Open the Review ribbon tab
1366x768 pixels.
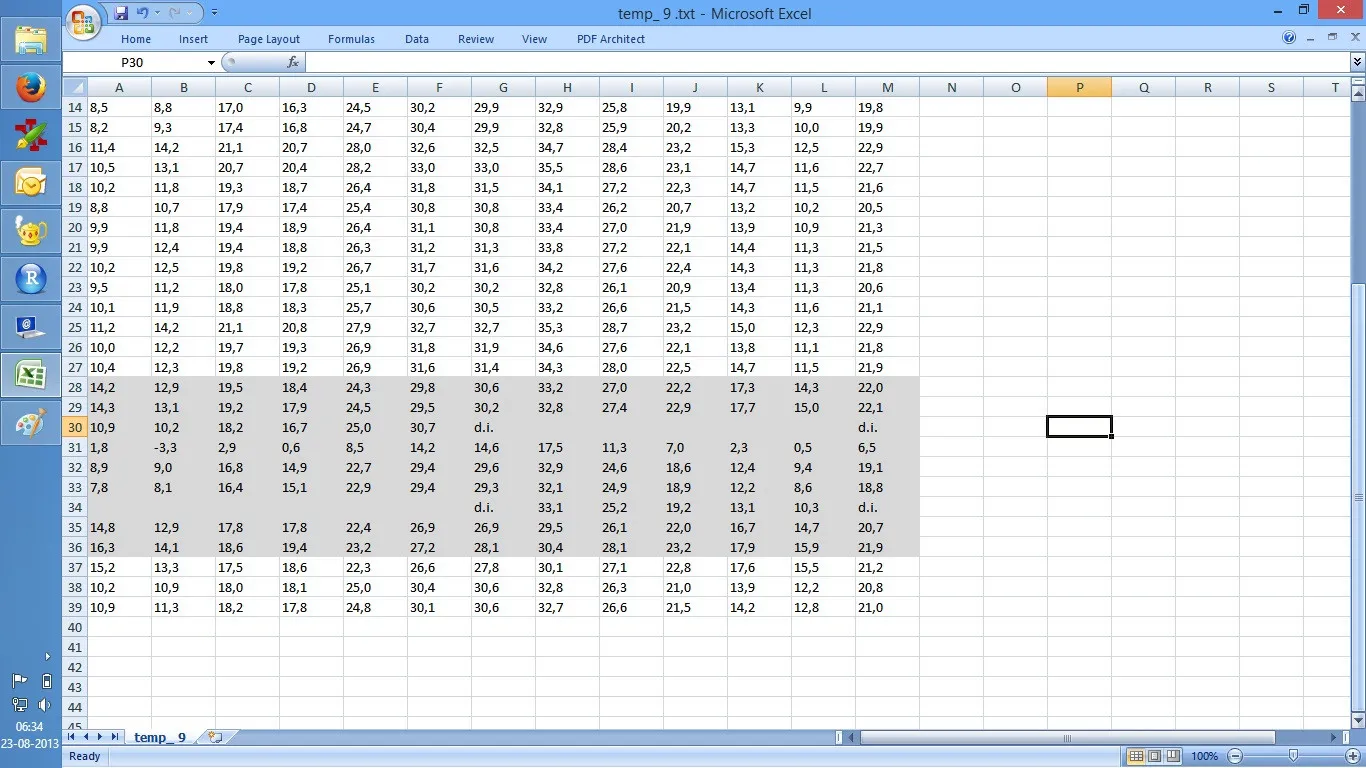click(476, 39)
